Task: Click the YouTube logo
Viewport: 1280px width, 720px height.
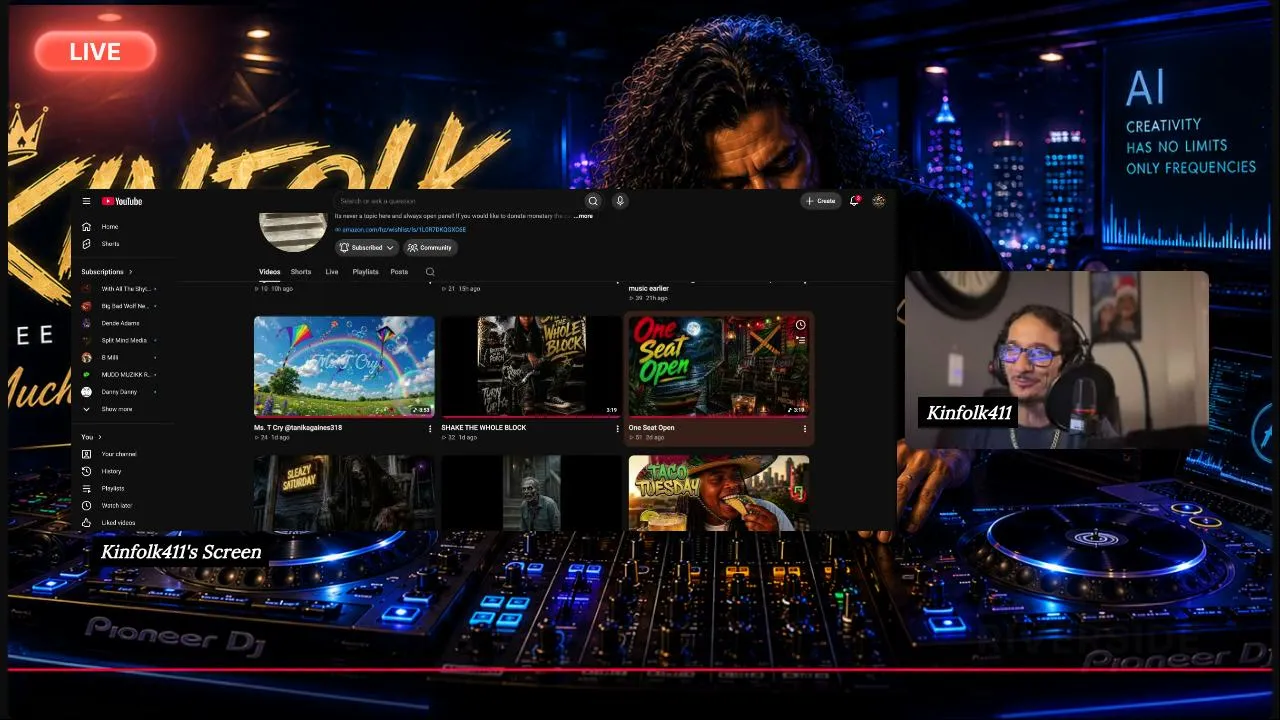Action: coord(122,201)
